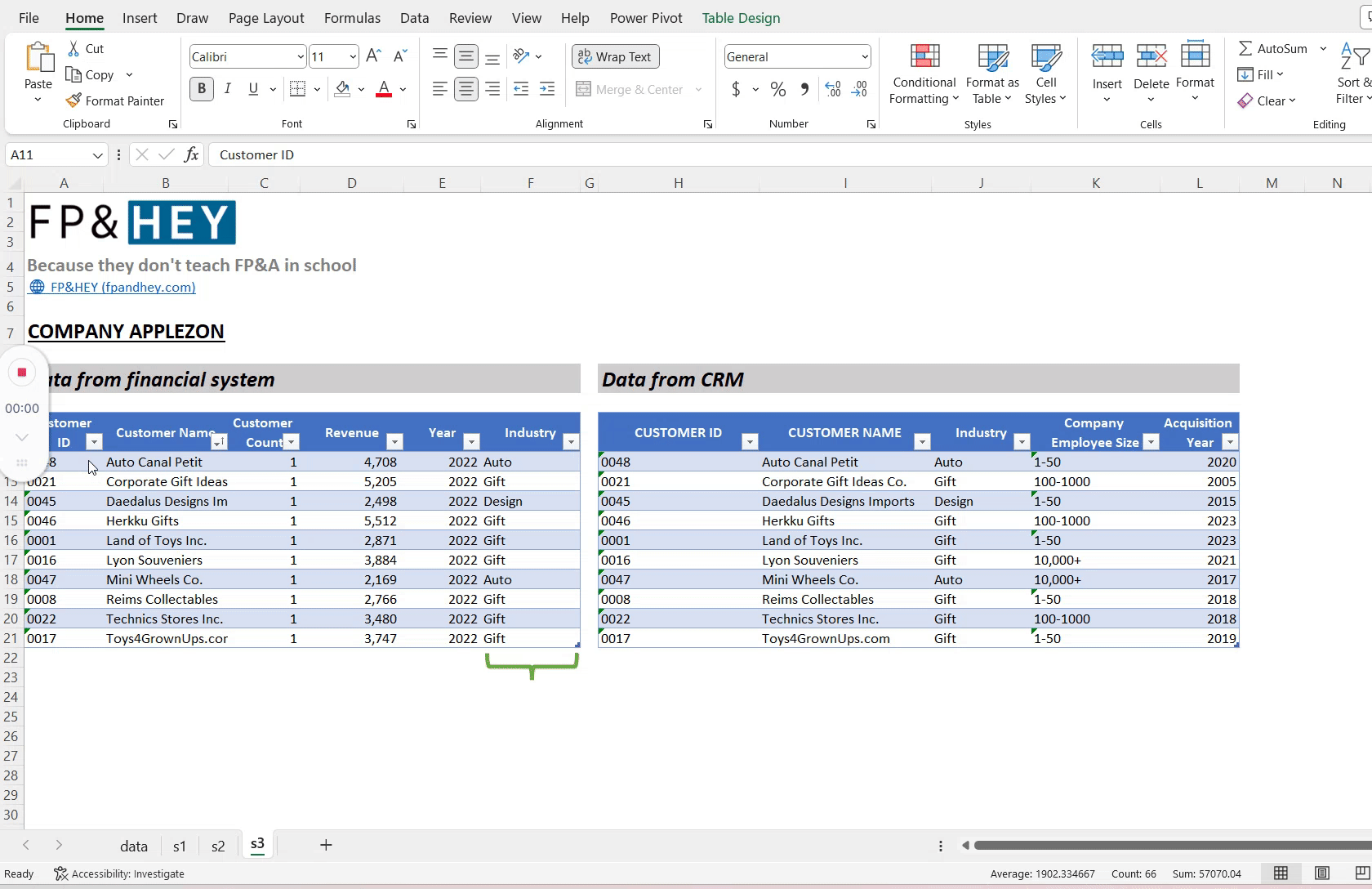The height and width of the screenshot is (889, 1372).
Task: Switch to Page Break Preview view
Action: pos(1361,873)
